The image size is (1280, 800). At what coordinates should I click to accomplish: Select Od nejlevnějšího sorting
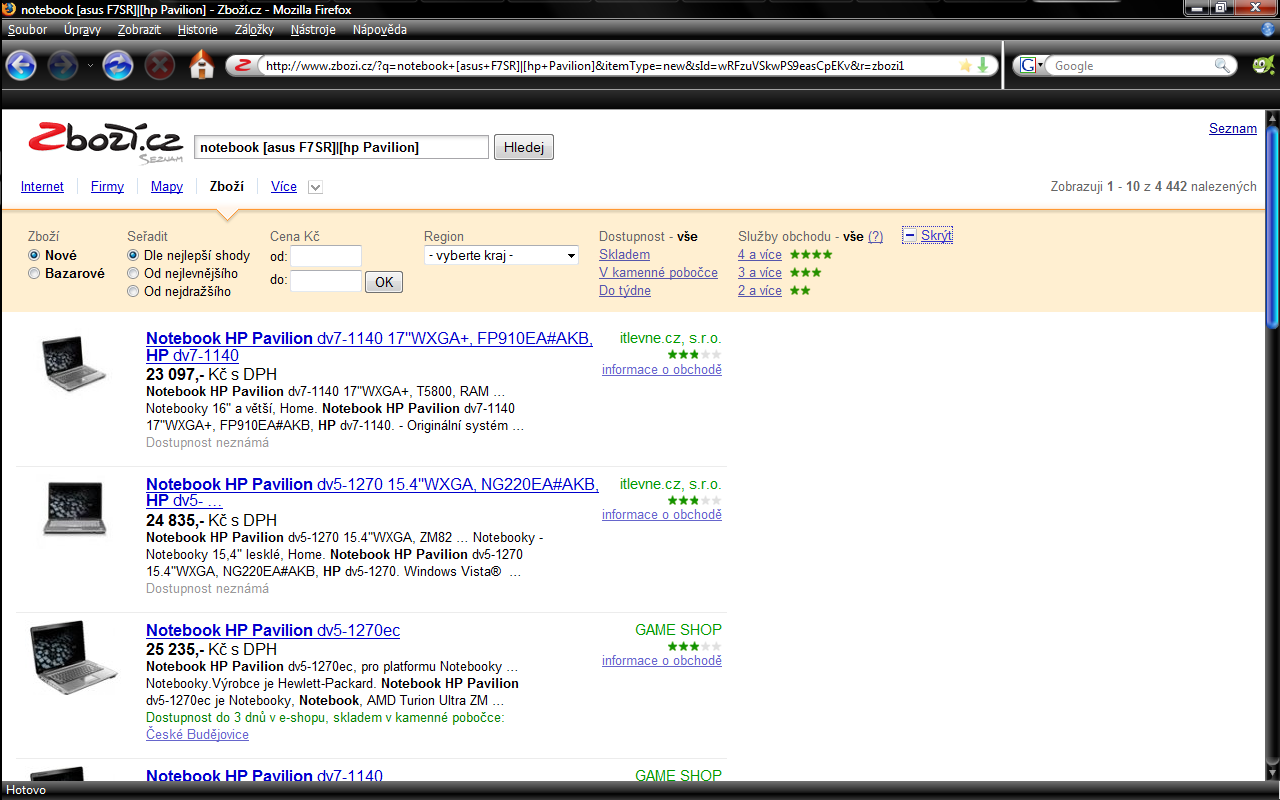tap(133, 273)
